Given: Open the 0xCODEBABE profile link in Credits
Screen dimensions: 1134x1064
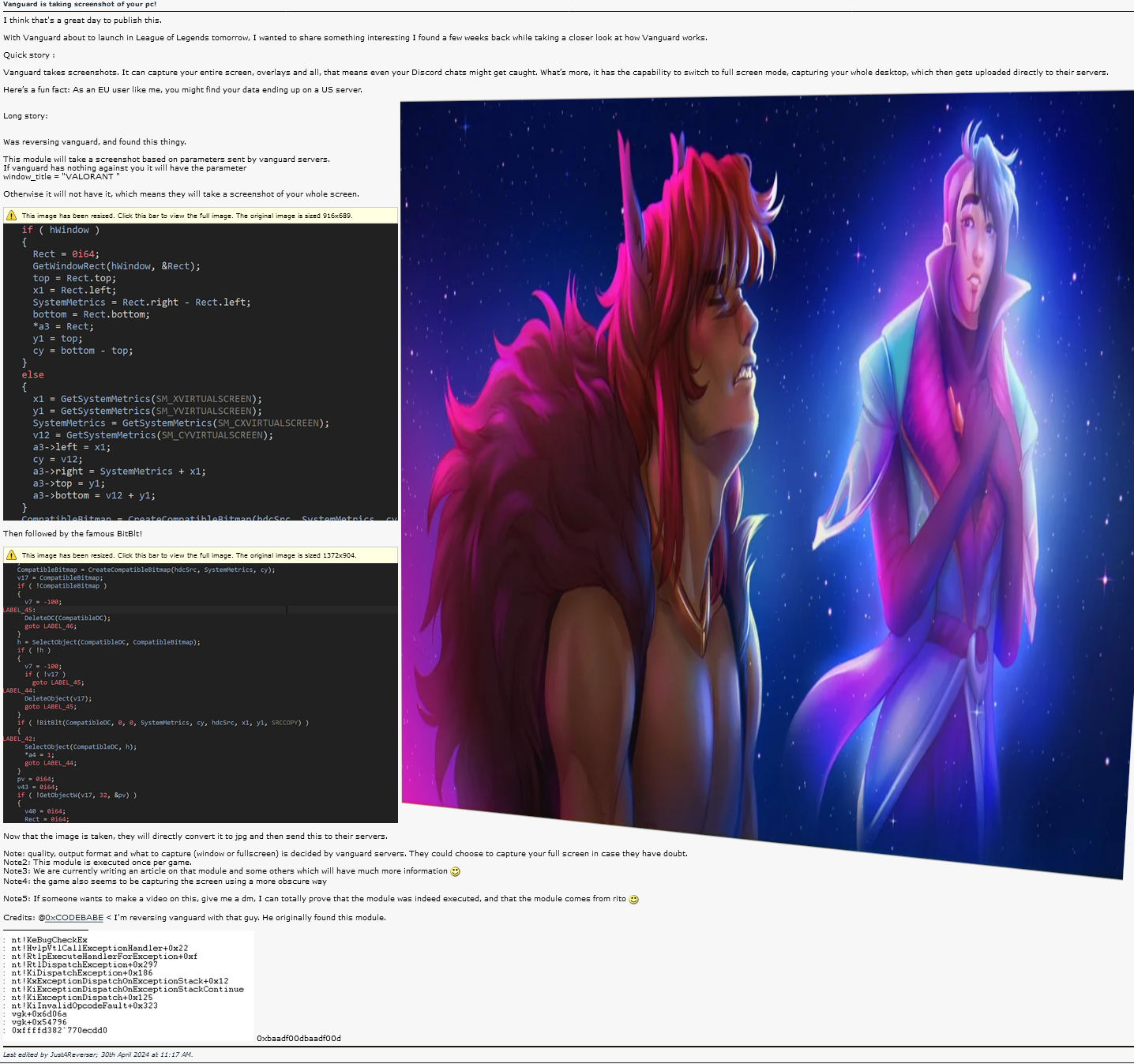Looking at the screenshot, I should coord(74,917).
